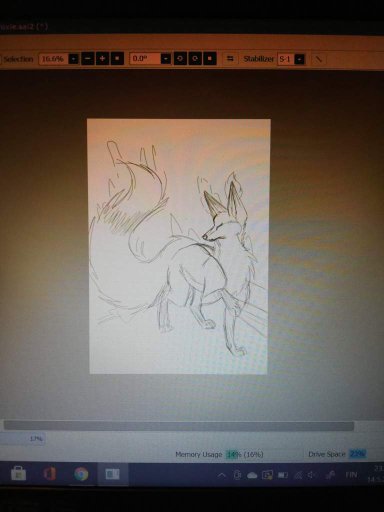Rotate the canvas counterclockwise
Screen dimensions: 384x512
point(180,59)
